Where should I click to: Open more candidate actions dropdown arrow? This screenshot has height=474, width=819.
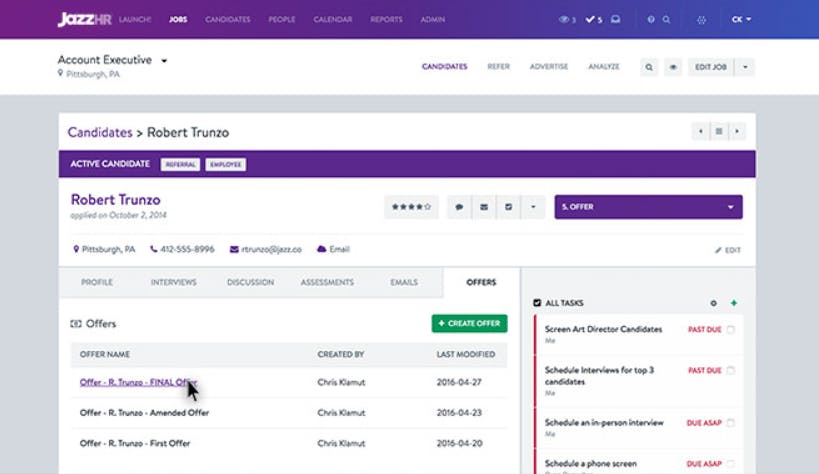(533, 207)
